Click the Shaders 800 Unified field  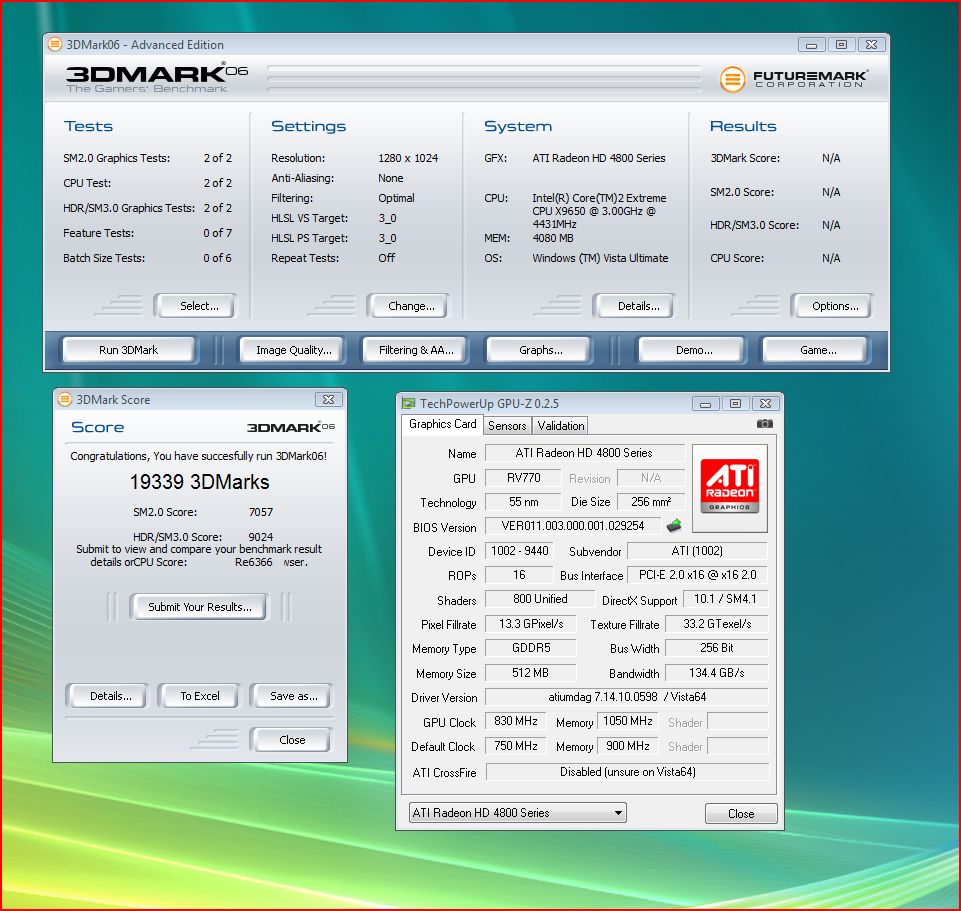click(x=540, y=599)
